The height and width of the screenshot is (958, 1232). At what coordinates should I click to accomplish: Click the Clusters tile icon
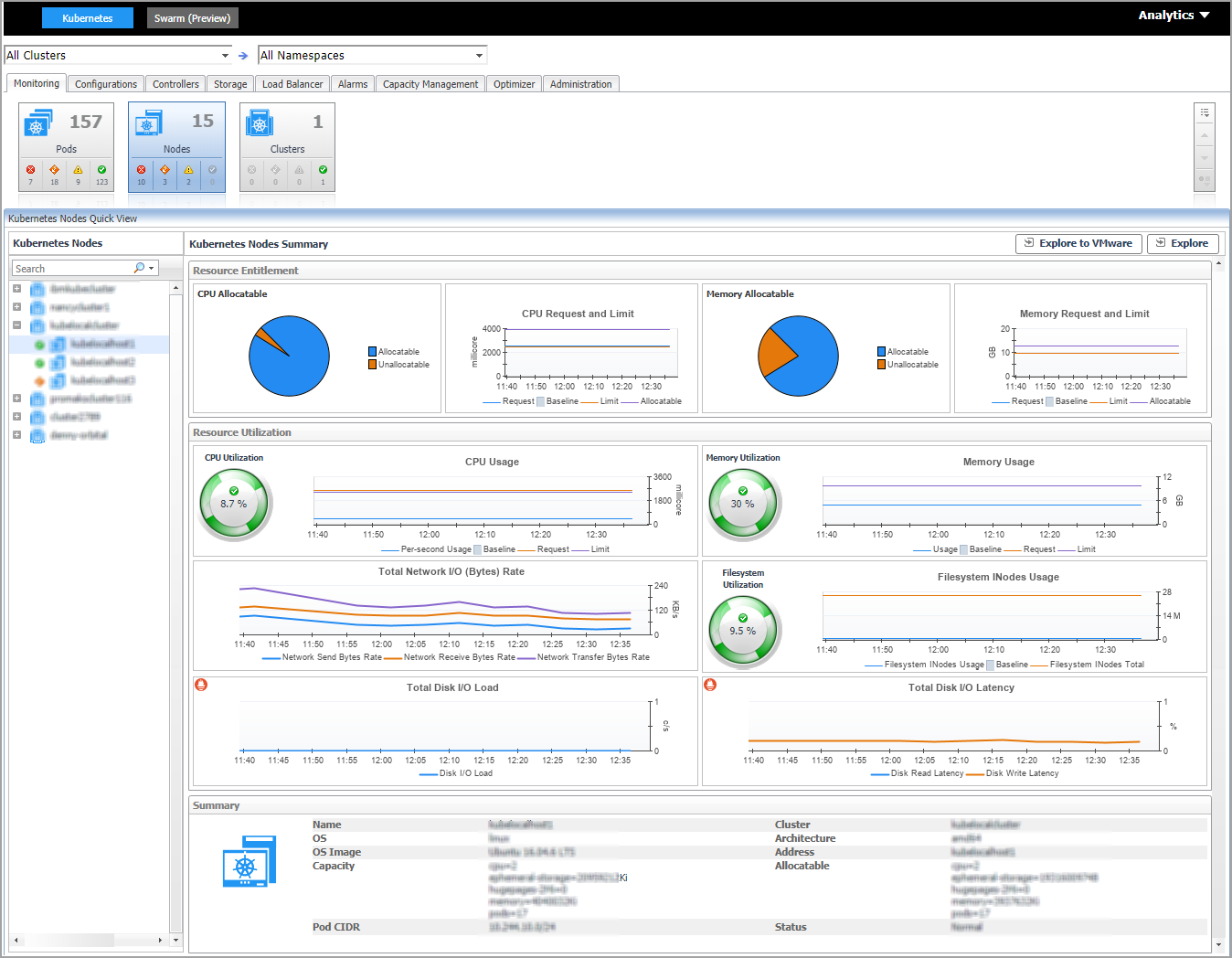click(260, 123)
